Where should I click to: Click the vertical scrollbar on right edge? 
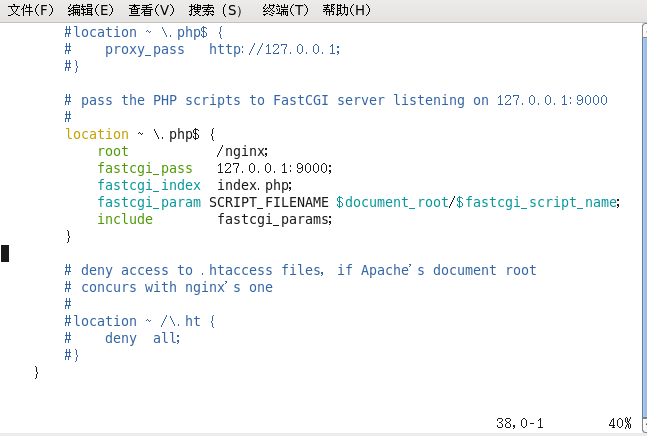pos(644,227)
